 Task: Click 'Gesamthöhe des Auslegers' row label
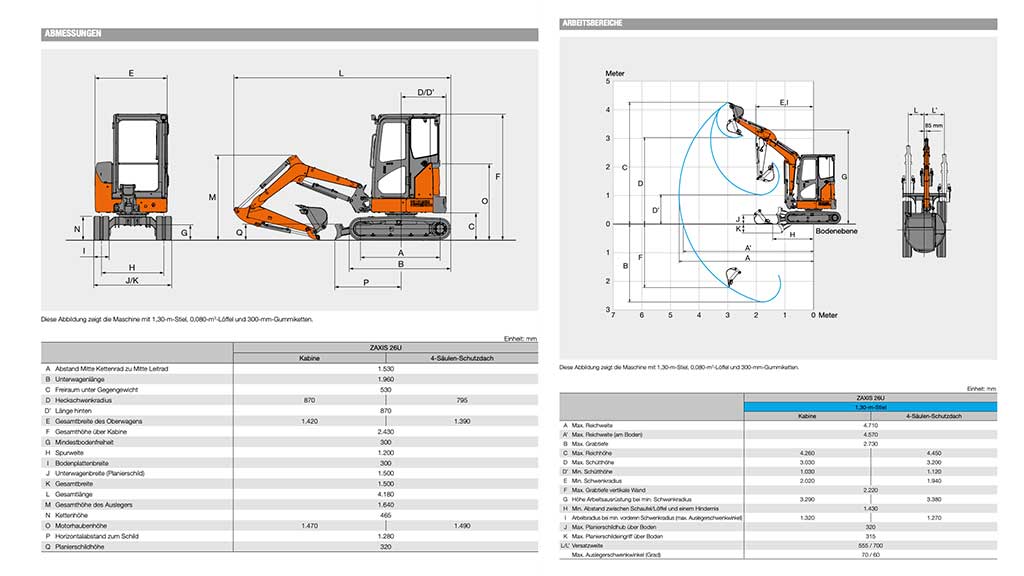coord(93,505)
